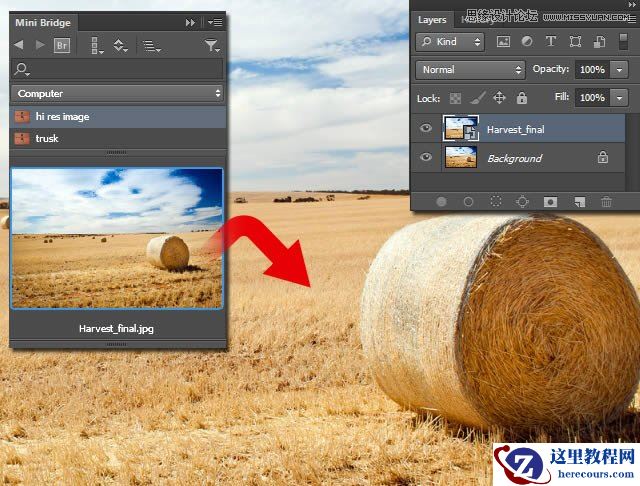Viewport: 640px width, 486px height.
Task: Open search magnifier options in Mini Bridge
Action: tap(22, 69)
